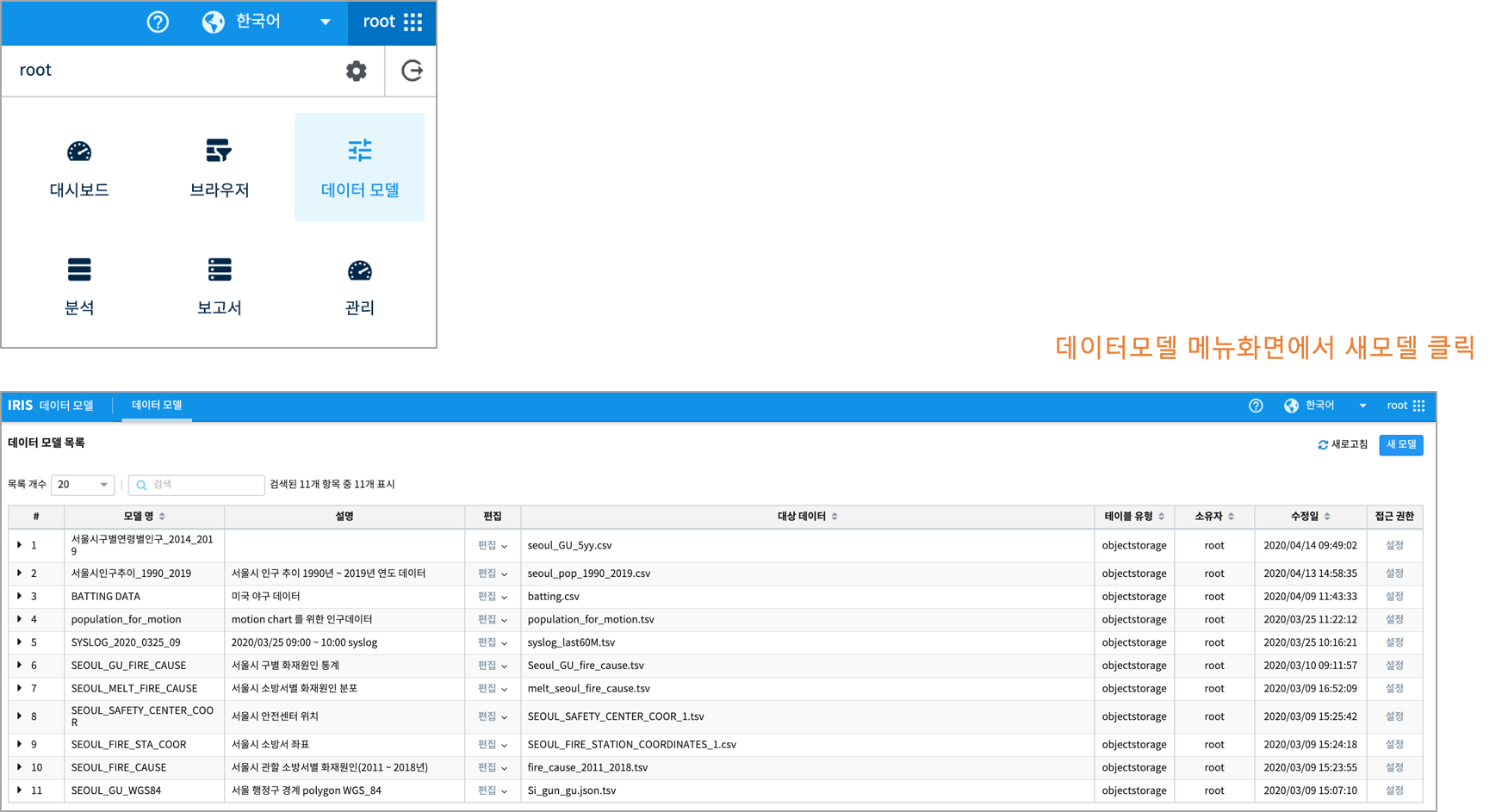Open 편집 dropdown for SEOUL_GU_WGS84 row
This screenshot has height=812, width=1508.
493,790
